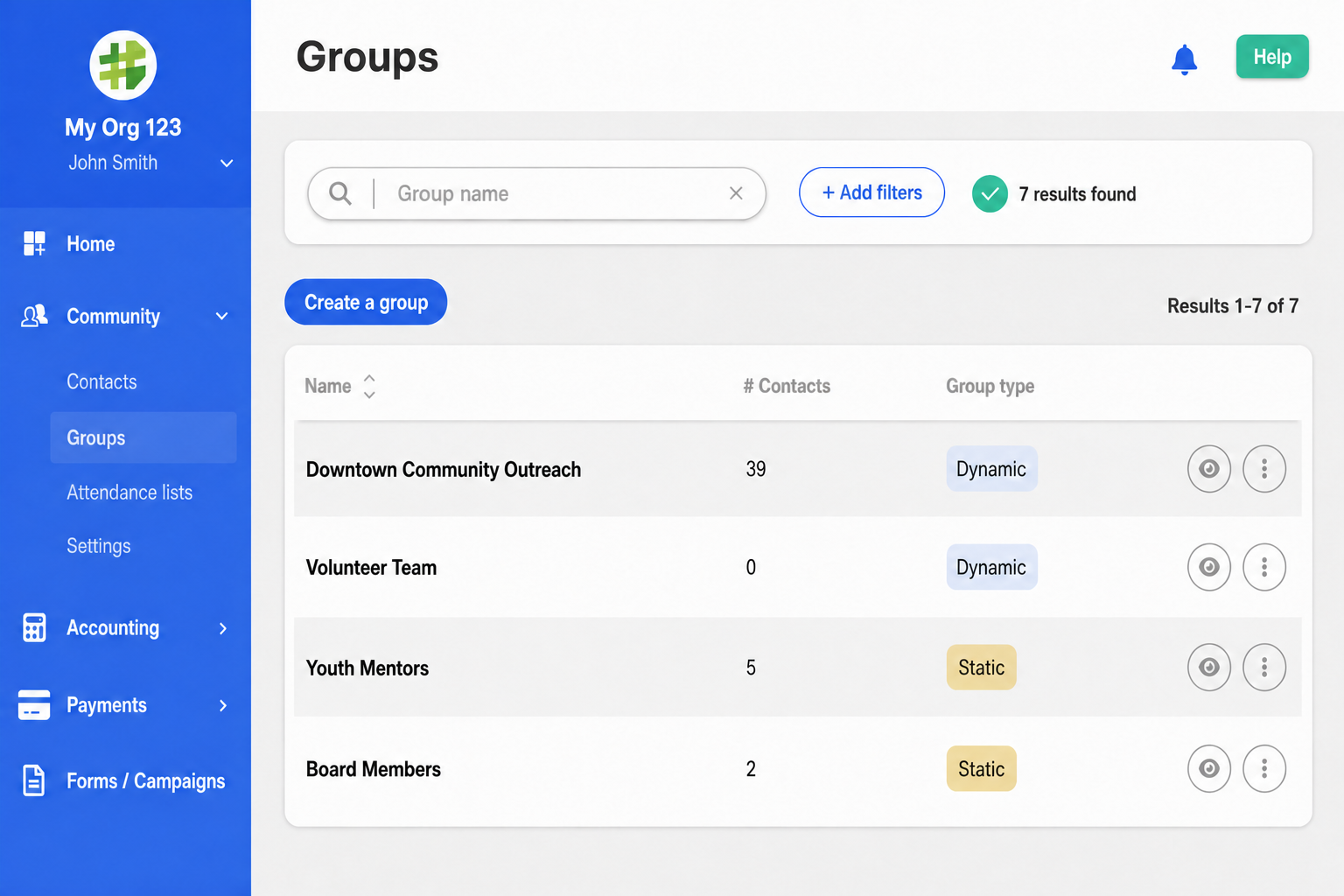Open the Accounting section
This screenshot has height=896, width=1344.
pyautogui.click(x=113, y=628)
